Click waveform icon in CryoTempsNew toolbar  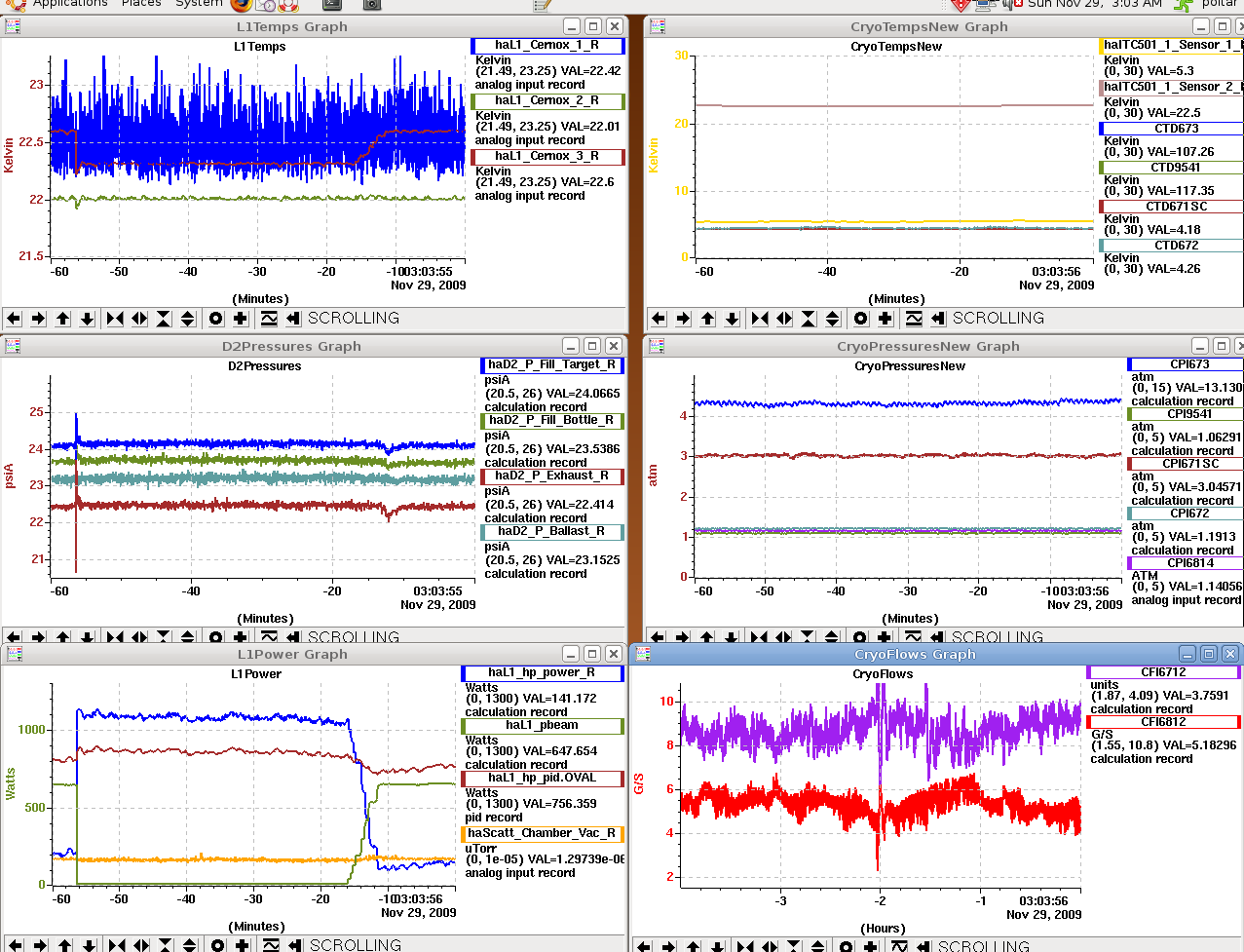pyautogui.click(x=914, y=319)
